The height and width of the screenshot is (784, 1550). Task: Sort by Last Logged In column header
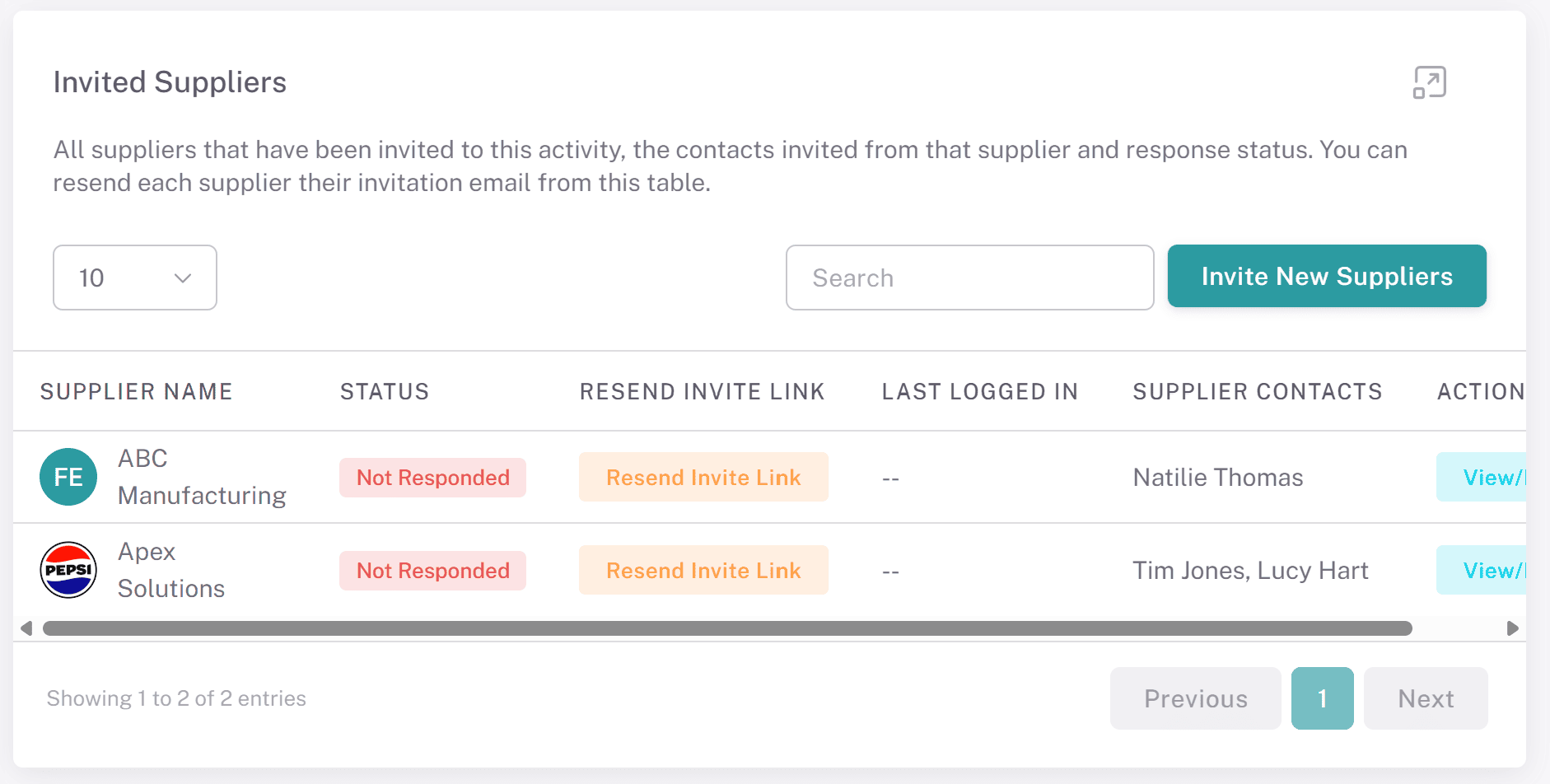980,392
